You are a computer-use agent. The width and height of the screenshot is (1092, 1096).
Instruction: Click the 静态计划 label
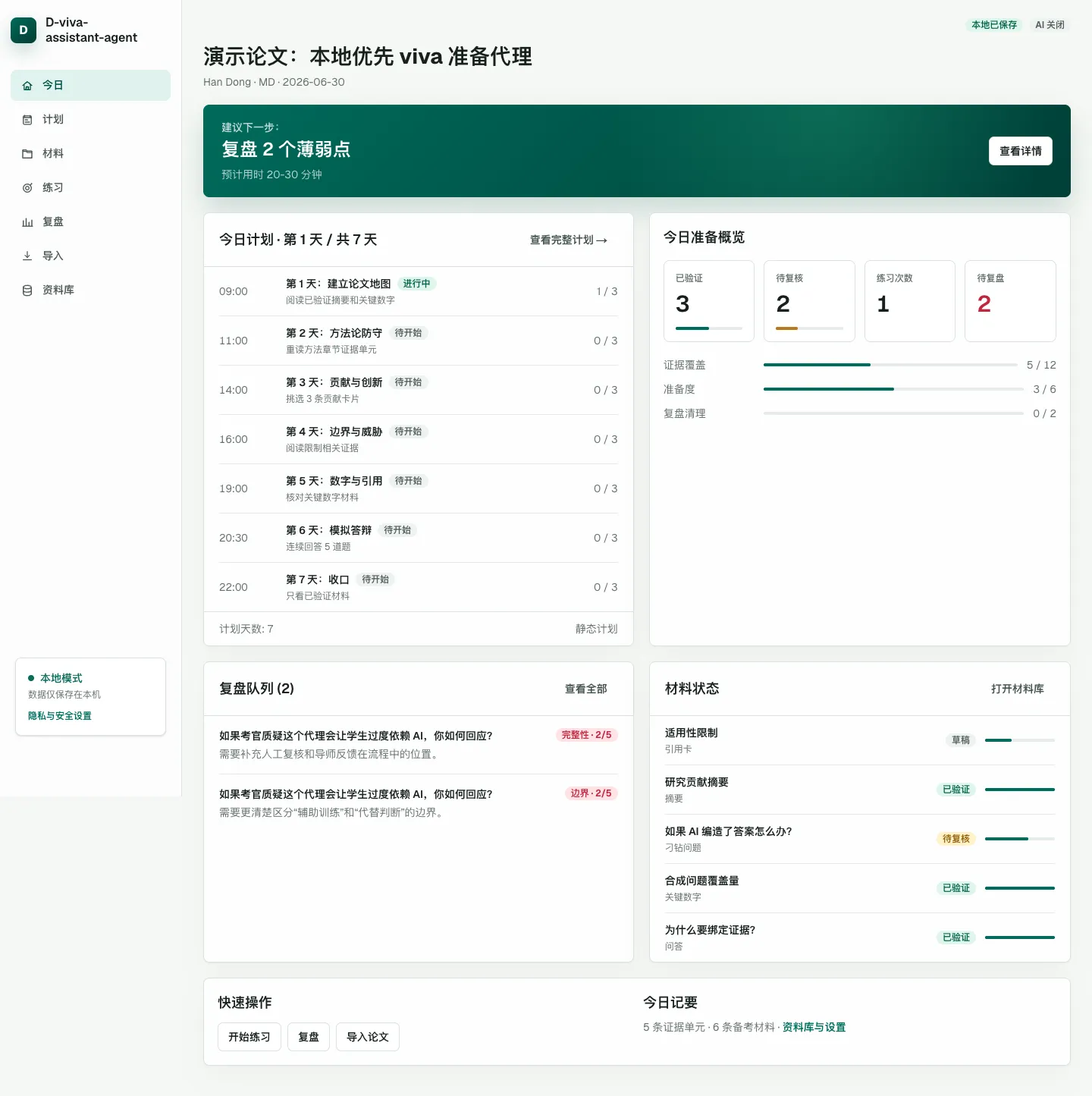(x=596, y=629)
